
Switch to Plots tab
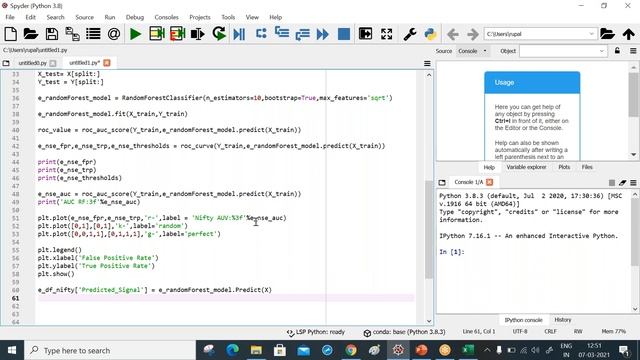564,167
